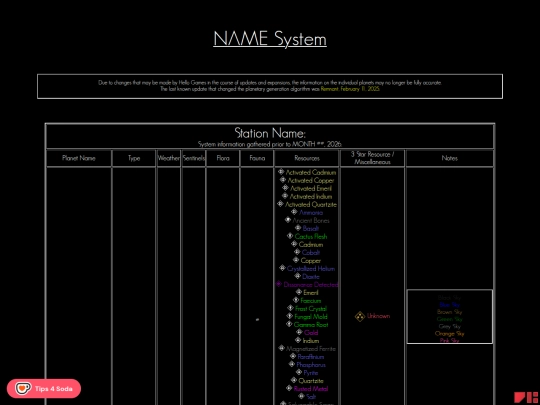Click the NAME System page title
Image resolution: width=540 pixels, height=405 pixels.
tap(270, 39)
